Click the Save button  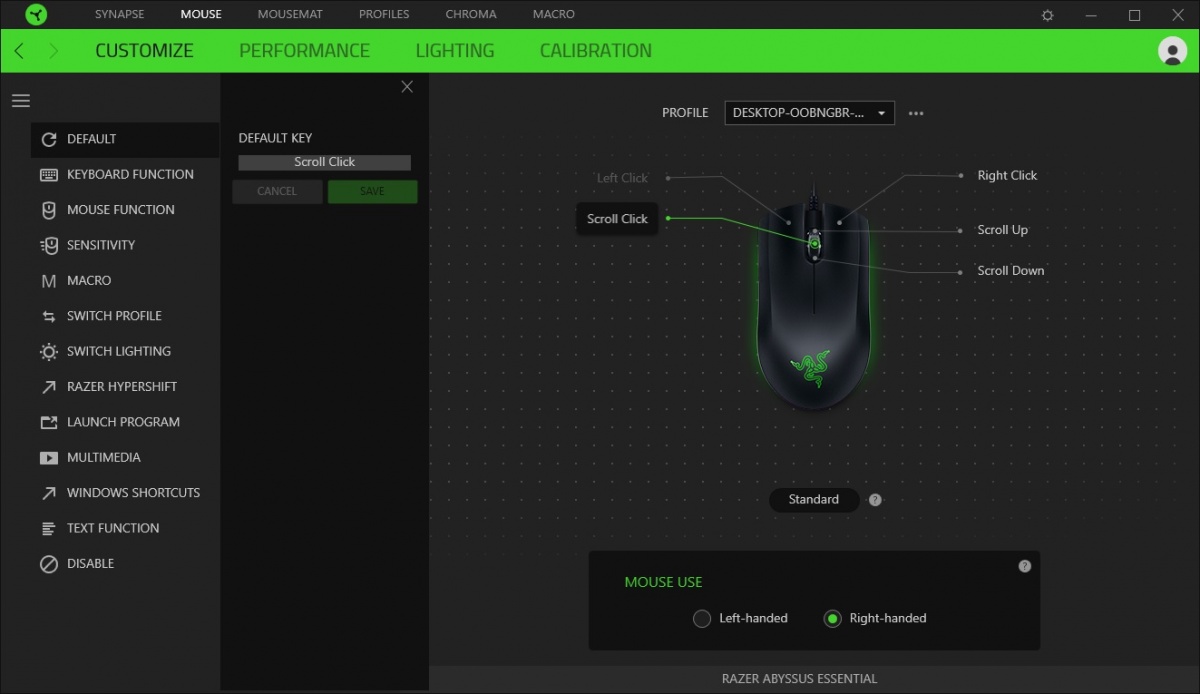[372, 191]
